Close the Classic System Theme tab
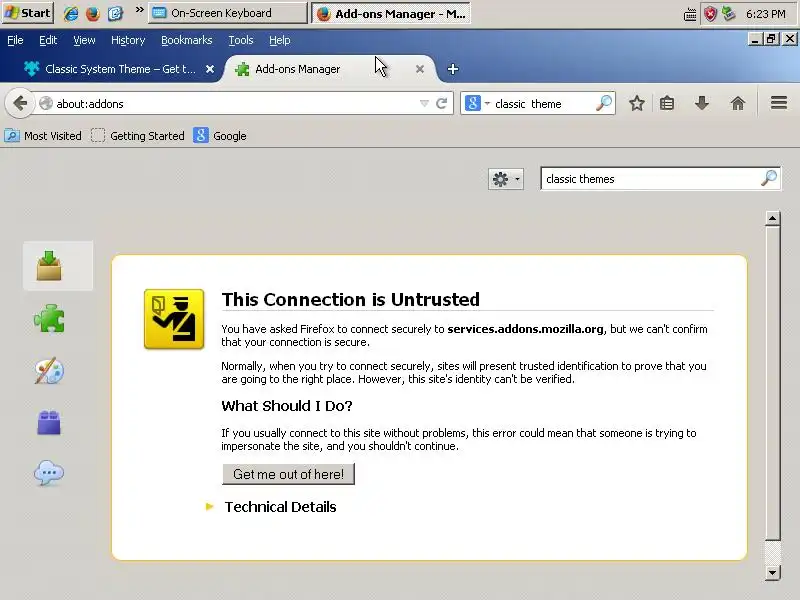Image resolution: width=800 pixels, height=600 pixels. coord(210,69)
